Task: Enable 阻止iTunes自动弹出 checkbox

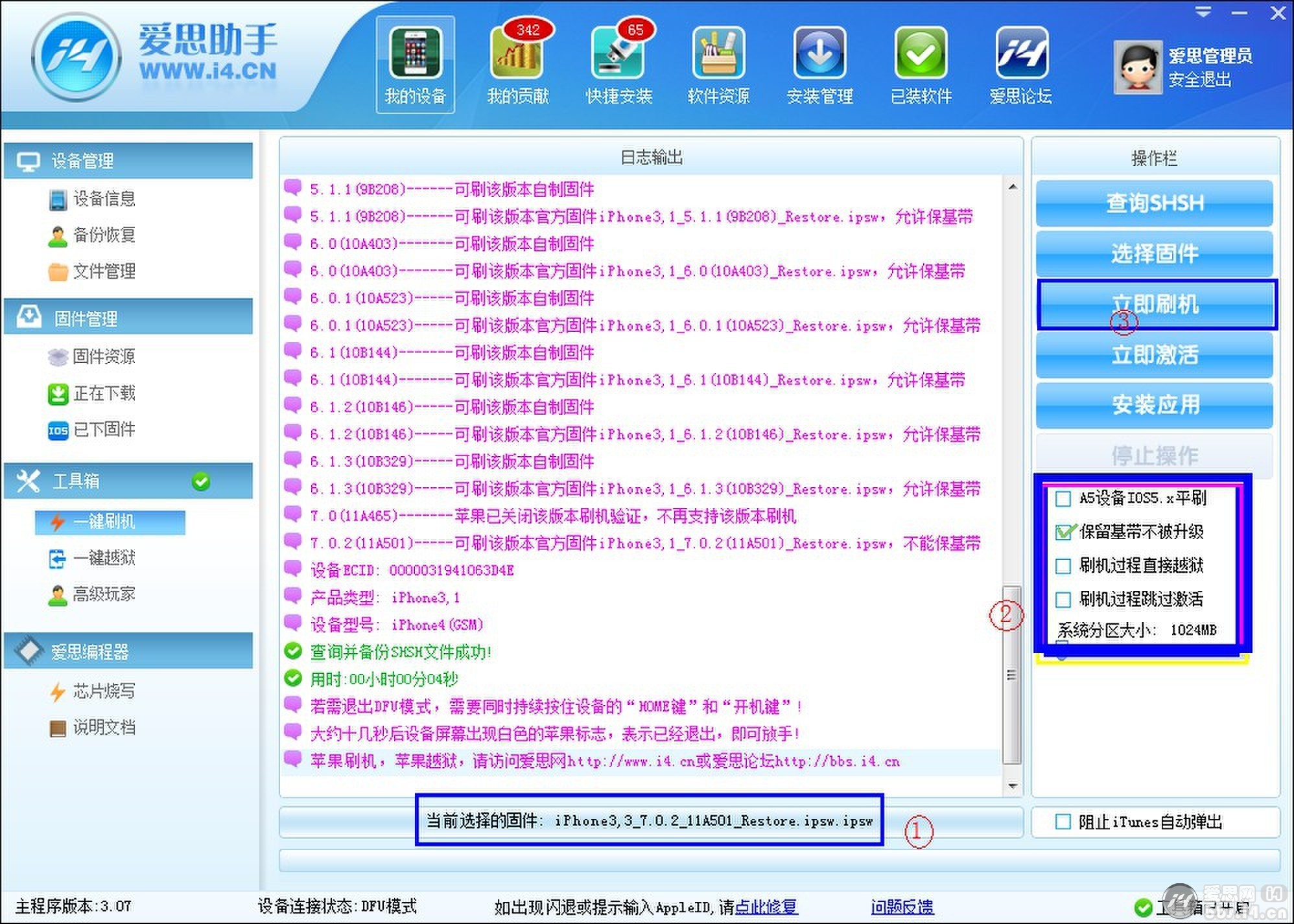Action: (1063, 822)
